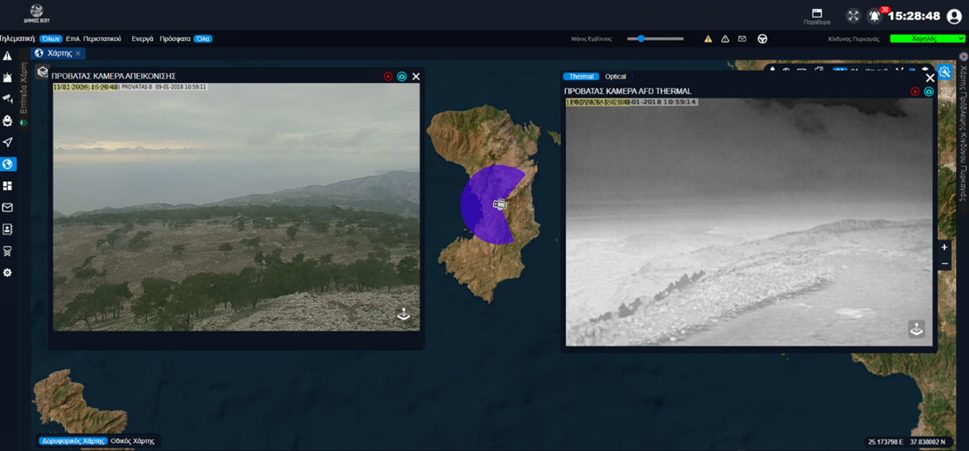Screen dimensions: 969x451
Task: Click the surveillance camera icon in sidebar
Action: point(8,98)
